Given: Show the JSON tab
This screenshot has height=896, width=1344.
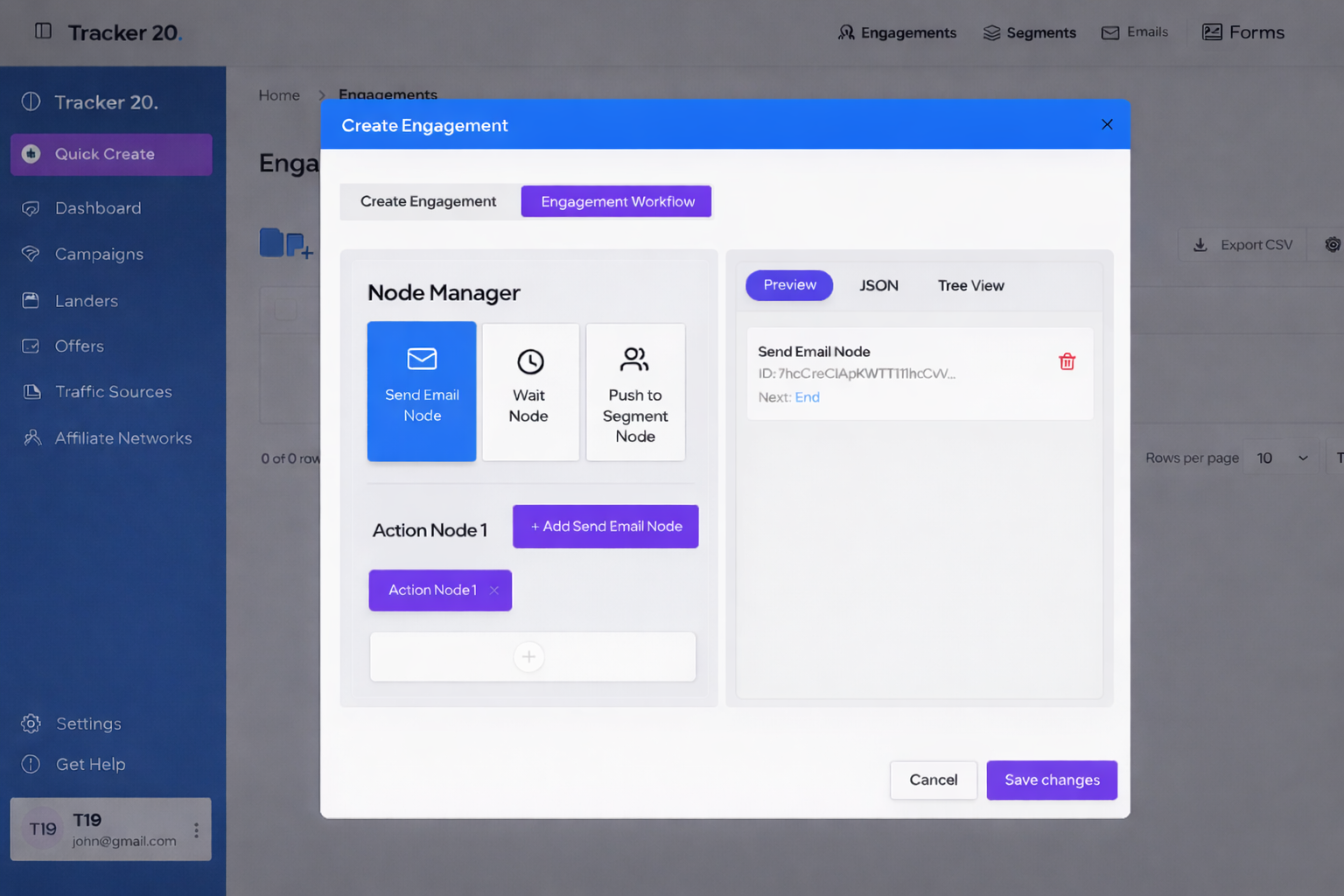Looking at the screenshot, I should [x=878, y=285].
